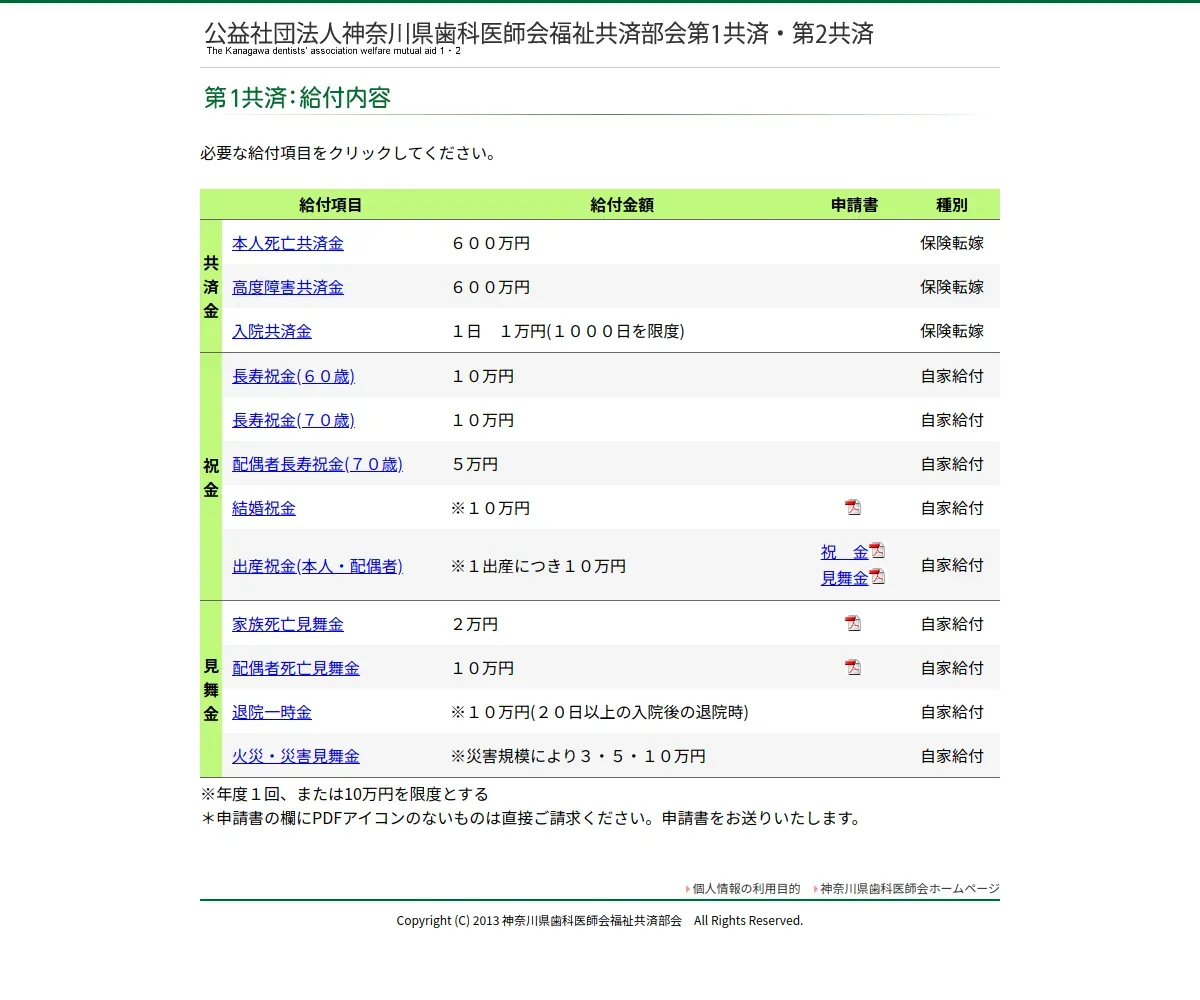1200x1000 pixels.
Task: Open the 長寿祝金(６０歳) link
Action: [x=293, y=376]
